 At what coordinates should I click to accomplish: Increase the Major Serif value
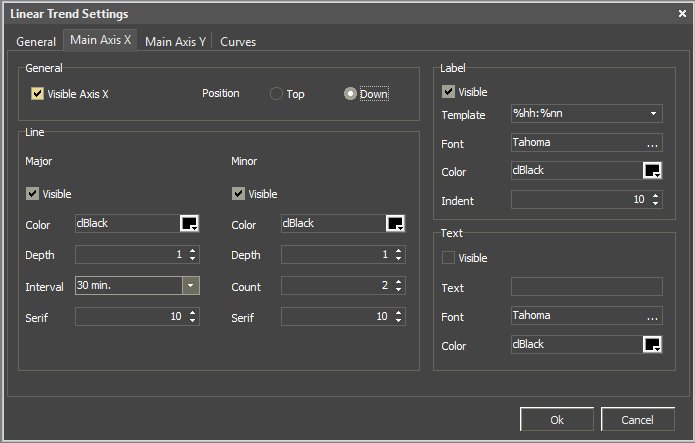tap(192, 313)
